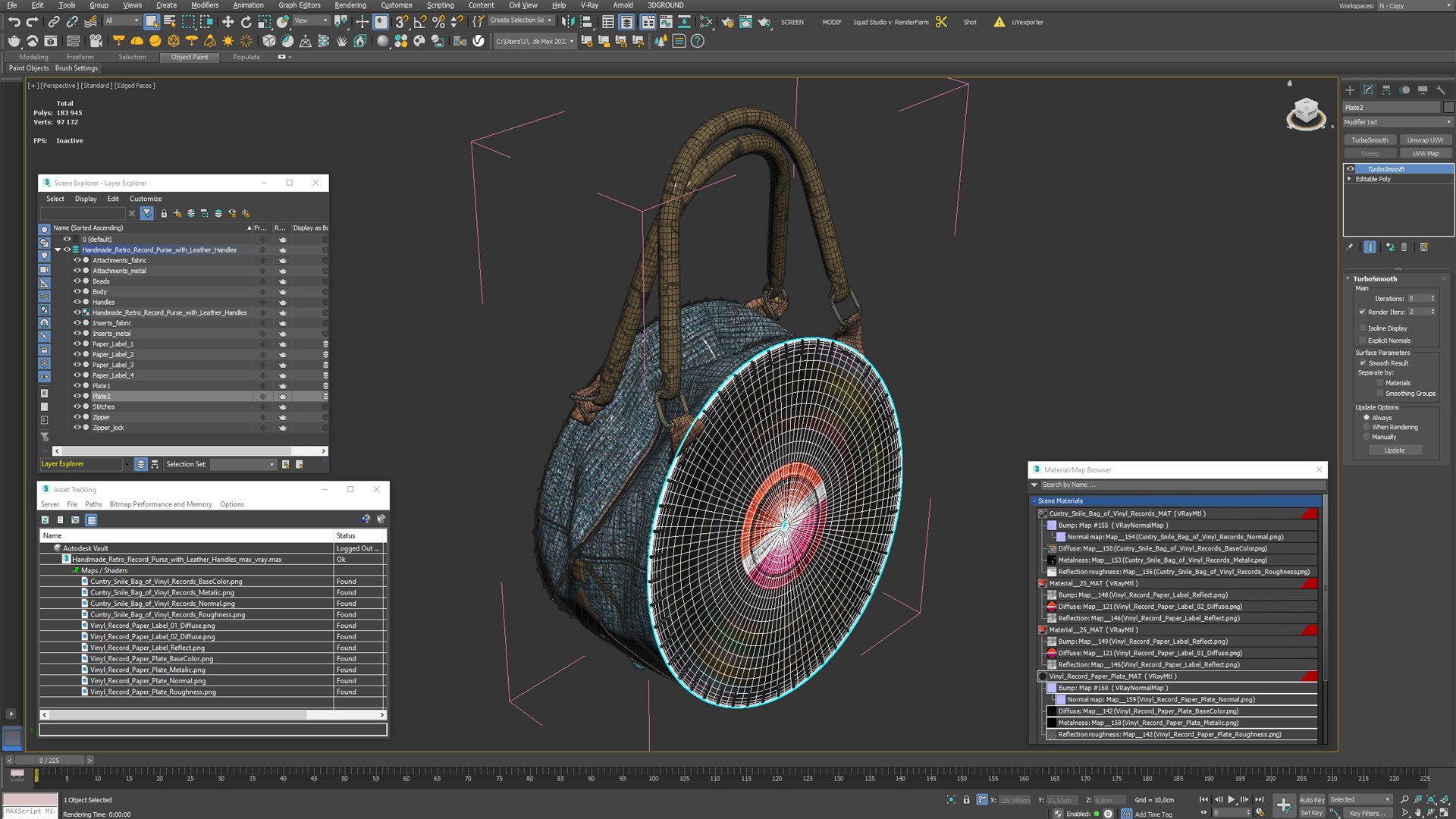
Task: Open the V-Ray menu
Action: (589, 5)
